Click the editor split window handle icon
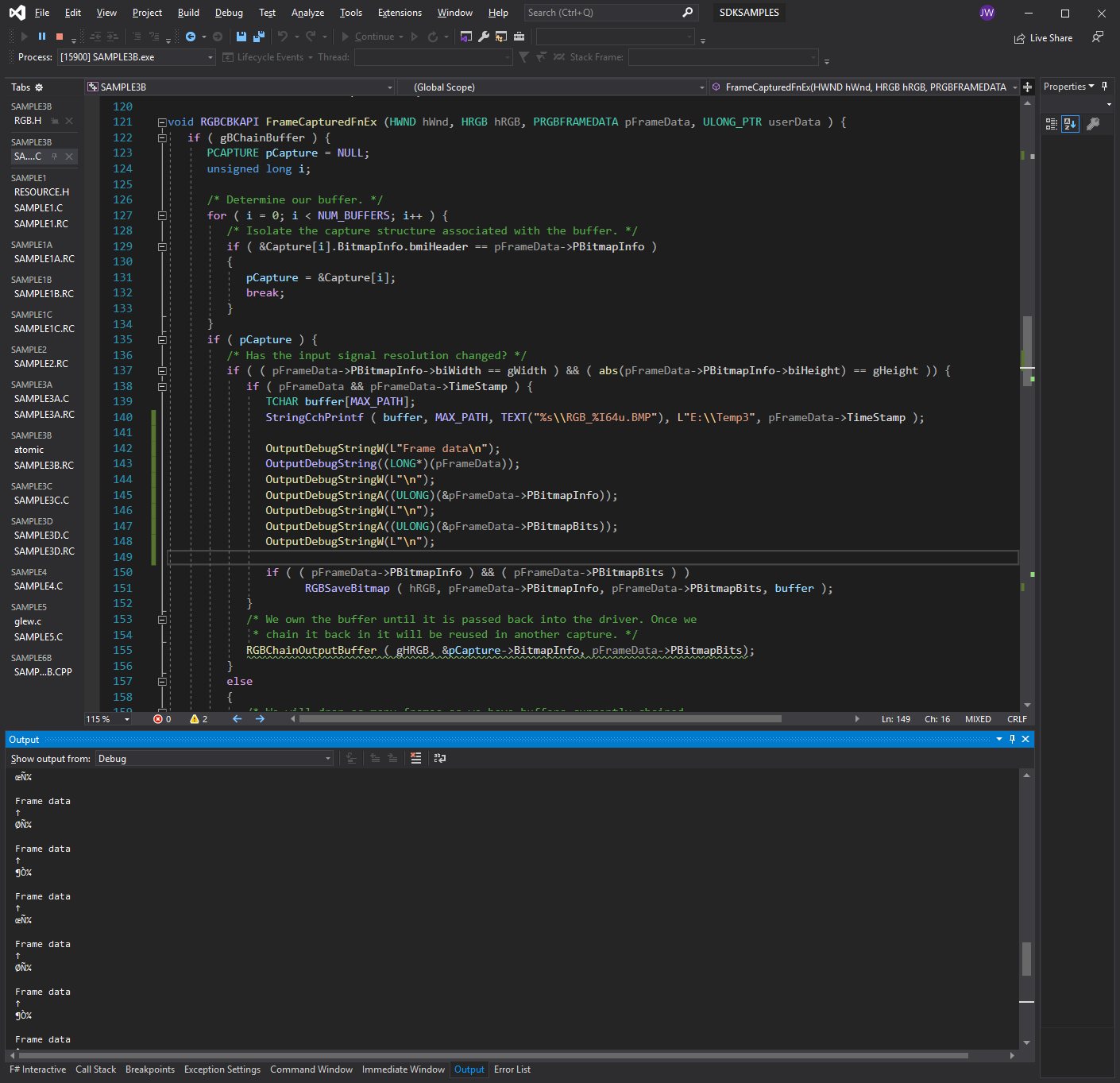 pyautogui.click(x=1027, y=87)
